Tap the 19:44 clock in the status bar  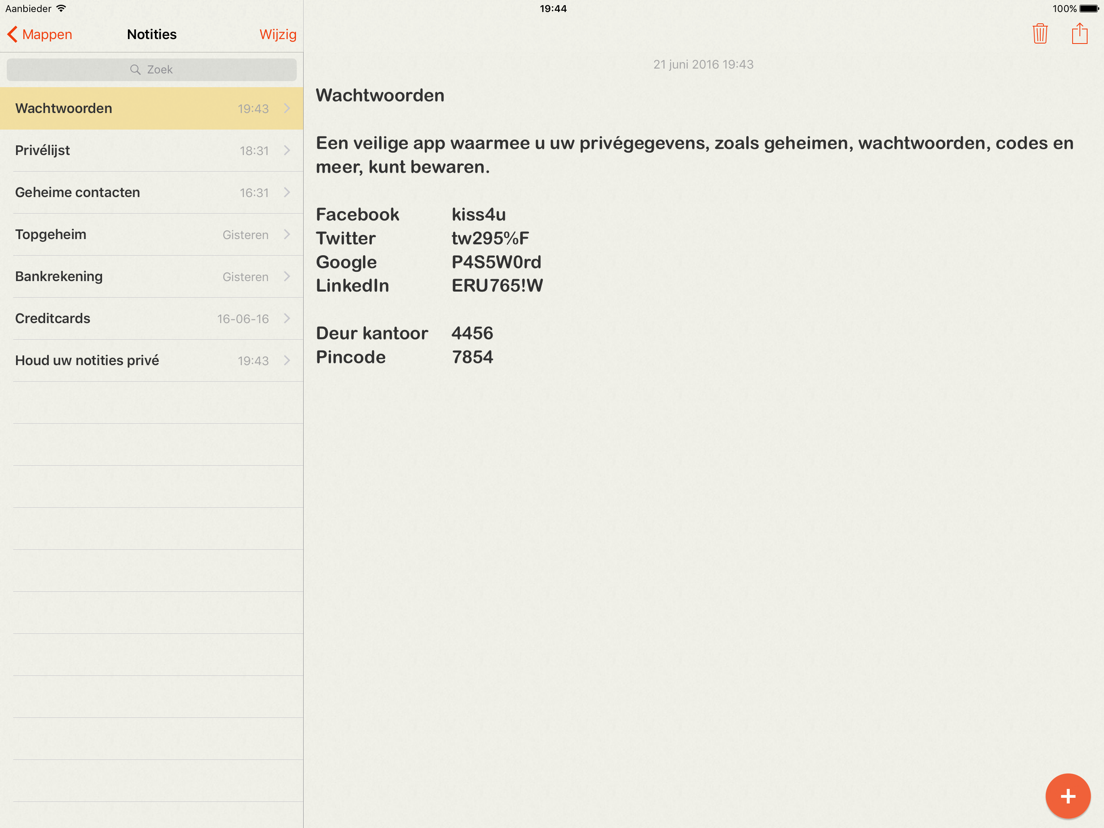[553, 8]
